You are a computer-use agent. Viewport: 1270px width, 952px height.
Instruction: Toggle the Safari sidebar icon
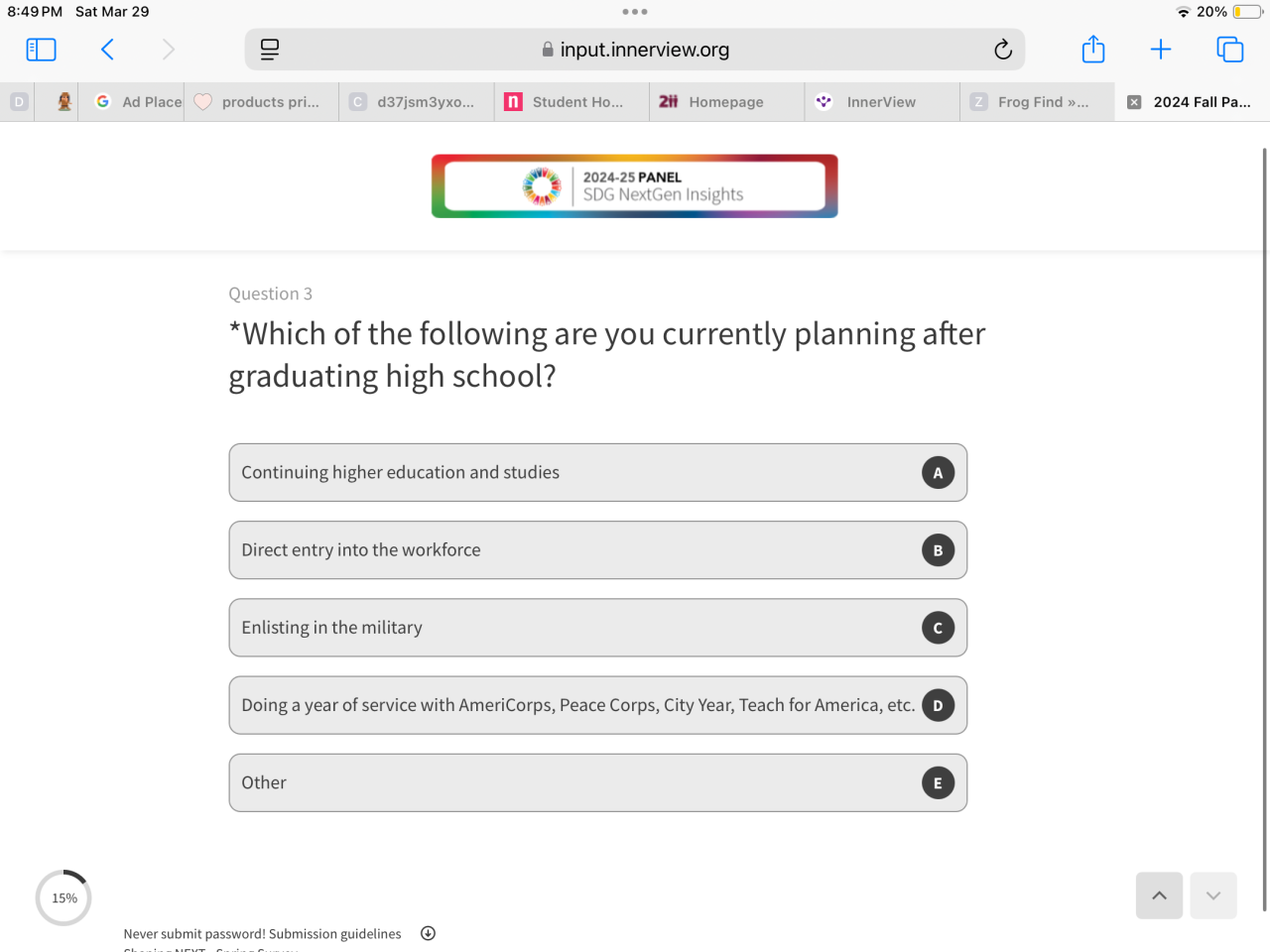tap(41, 50)
